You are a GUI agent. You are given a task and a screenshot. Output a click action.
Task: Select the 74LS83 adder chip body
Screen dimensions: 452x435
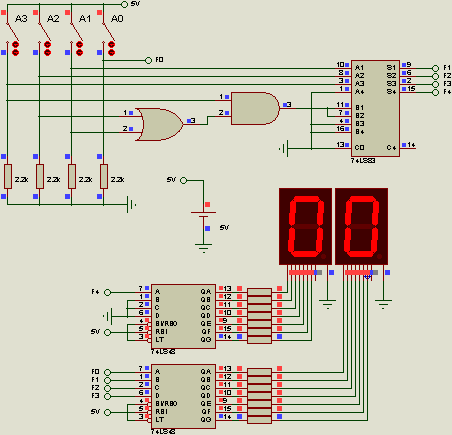[375, 108]
